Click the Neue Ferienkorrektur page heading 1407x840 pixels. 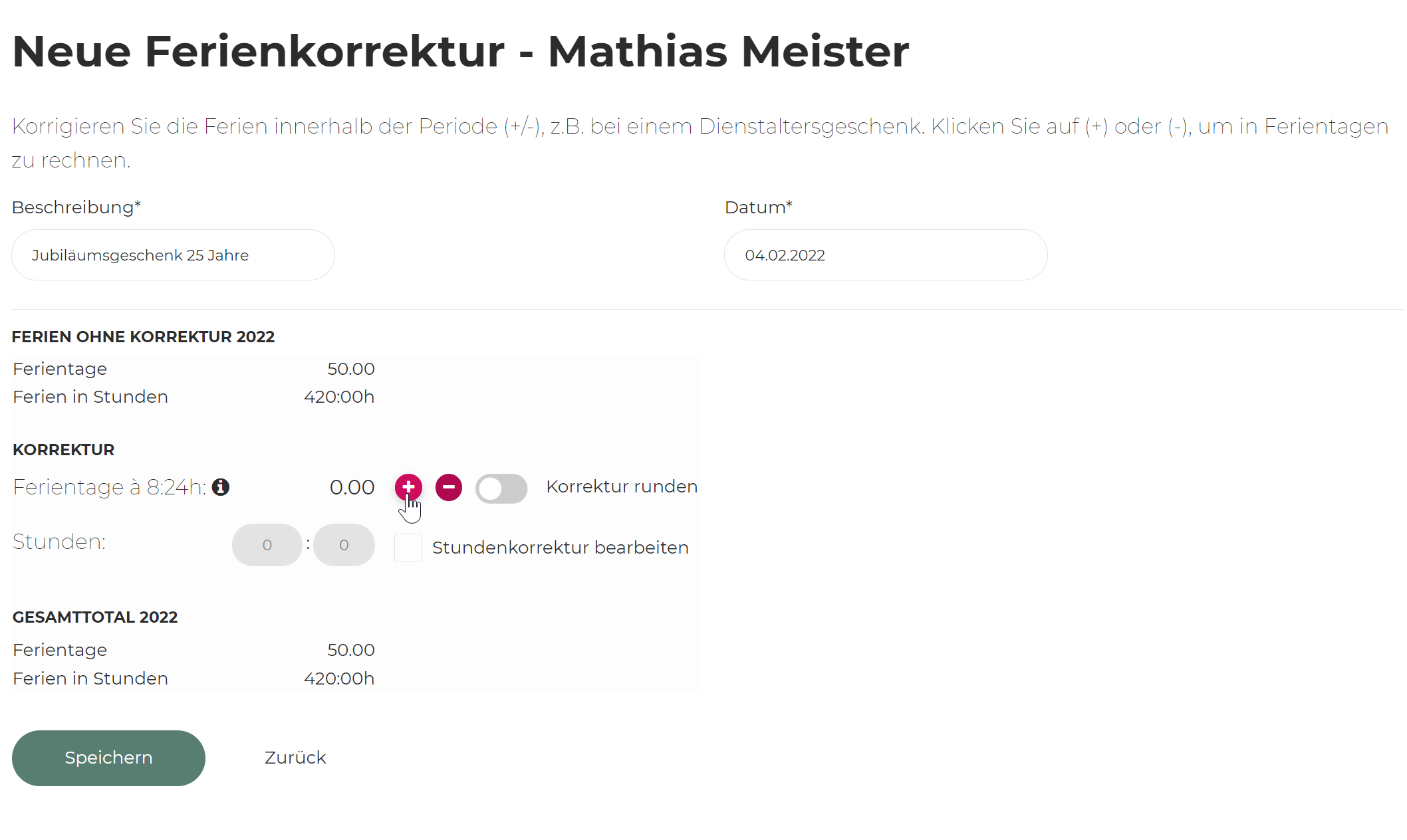point(460,51)
